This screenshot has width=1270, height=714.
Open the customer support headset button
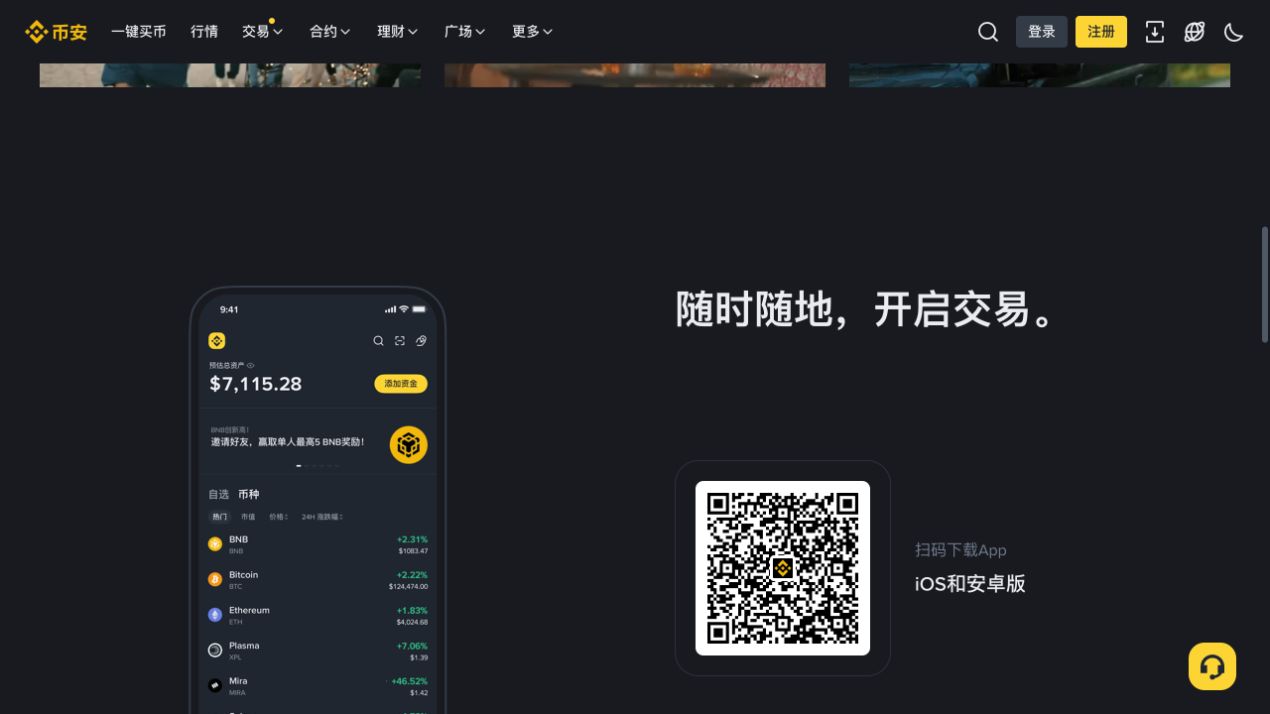click(x=1212, y=666)
